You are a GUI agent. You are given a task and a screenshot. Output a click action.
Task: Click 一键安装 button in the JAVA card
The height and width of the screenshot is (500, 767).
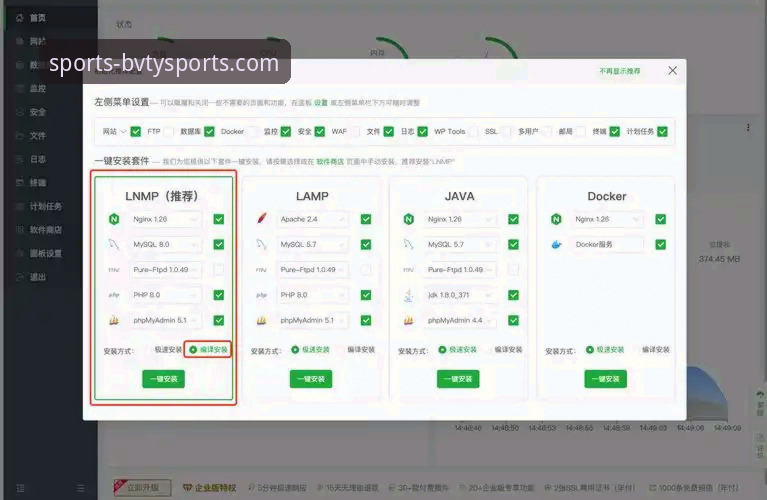point(458,379)
